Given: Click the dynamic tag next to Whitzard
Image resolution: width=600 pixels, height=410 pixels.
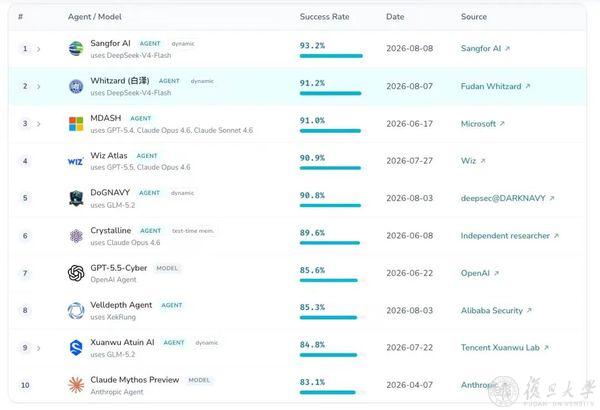Looking at the screenshot, I should [202, 81].
